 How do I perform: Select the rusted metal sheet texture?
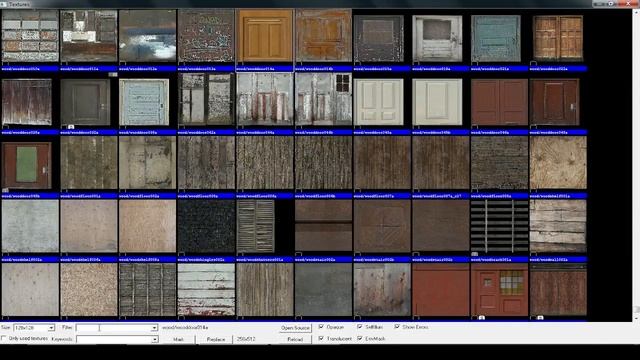[382, 290]
